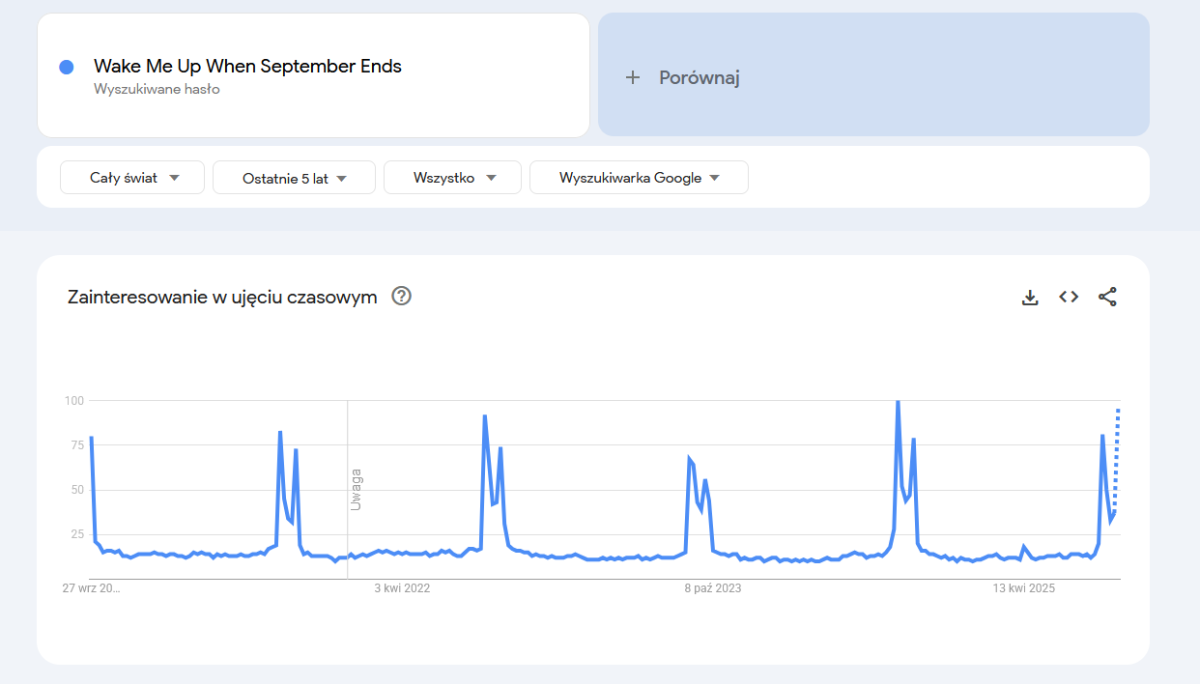The height and width of the screenshot is (684, 1200).
Task: Click the Zainteresowanie w ujęciu czasowym heading
Action: click(x=222, y=297)
